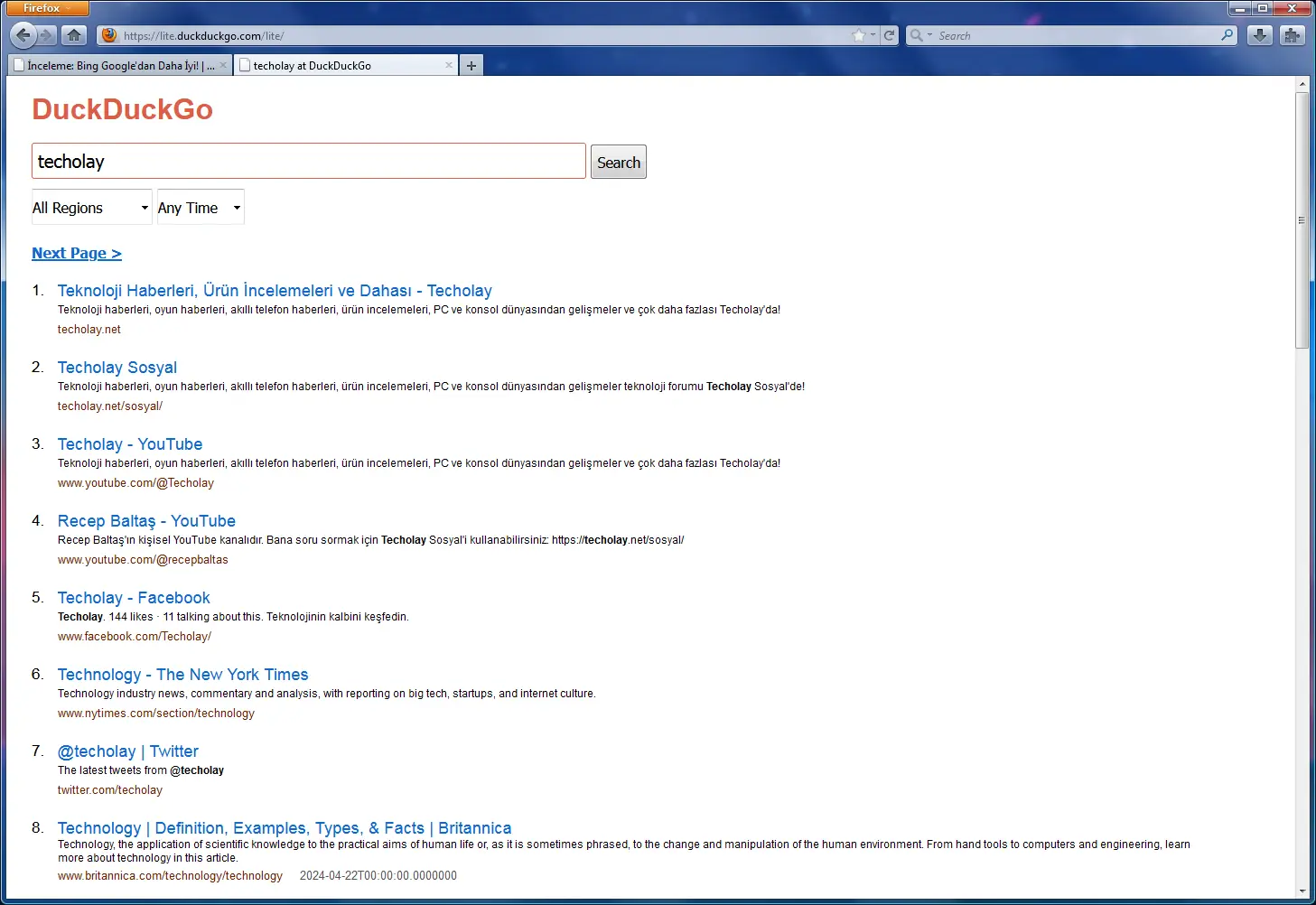Click the www.youtube.com/@recepbaltas URL text
This screenshot has width=1316, height=905.
[143, 560]
